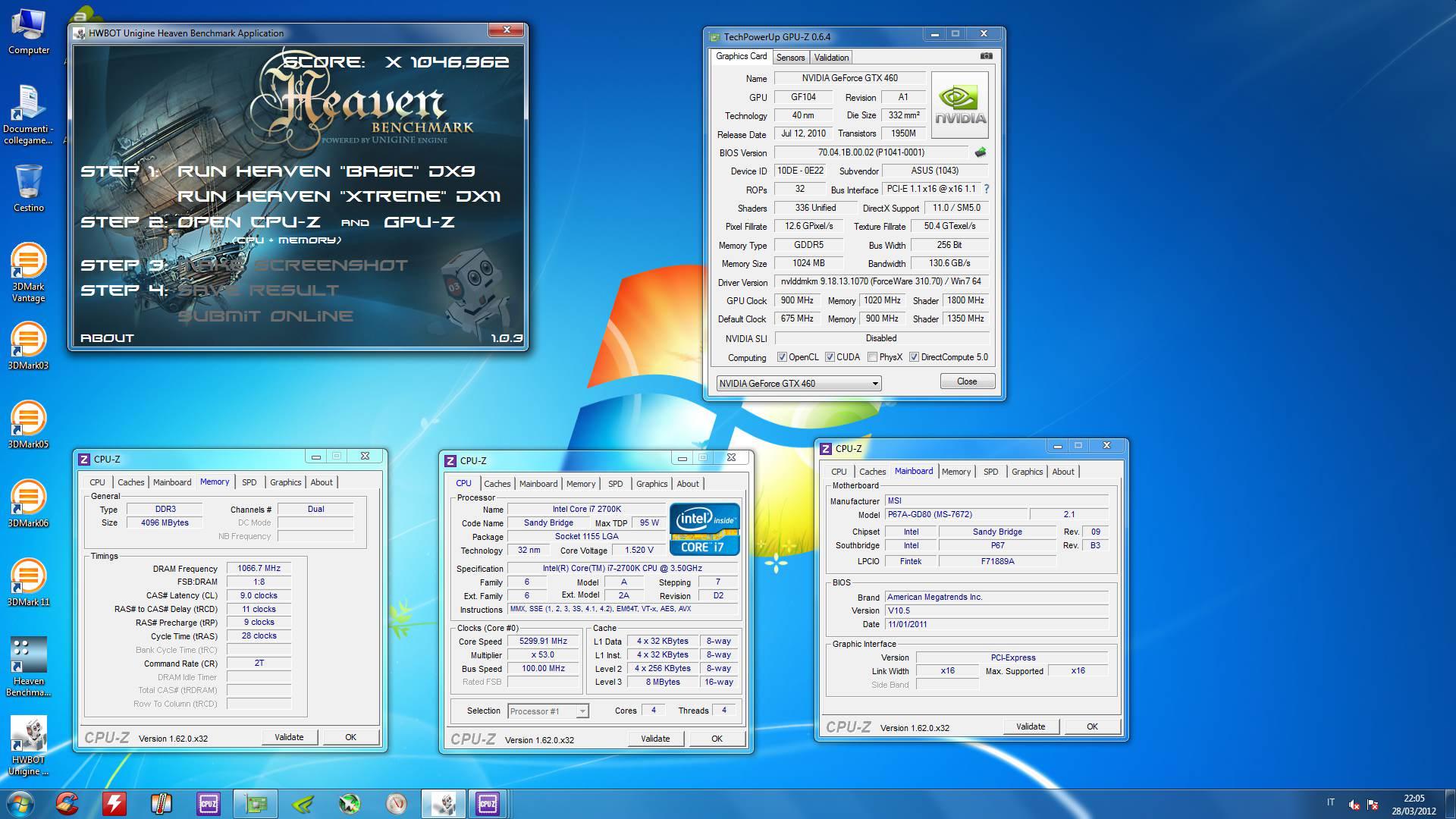The width and height of the screenshot is (1456, 819).
Task: Switch to the Sensors tab in GPU-Z
Action: point(790,58)
